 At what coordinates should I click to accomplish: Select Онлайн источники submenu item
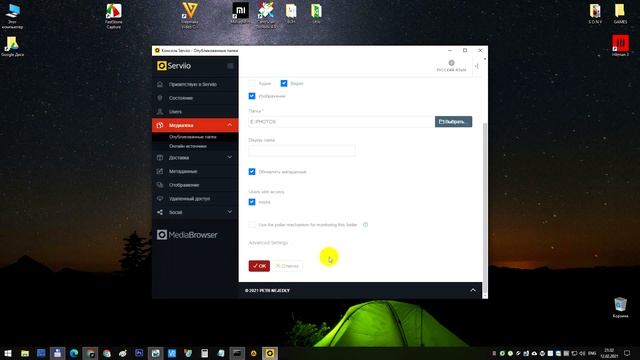(x=188, y=146)
